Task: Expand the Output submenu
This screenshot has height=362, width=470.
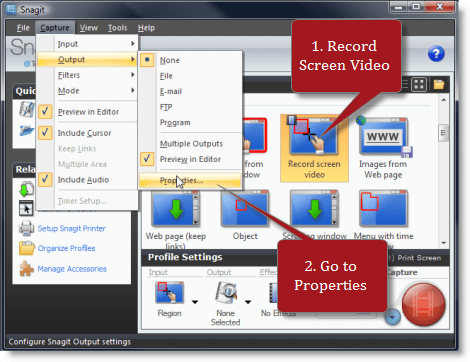Action: point(87,59)
